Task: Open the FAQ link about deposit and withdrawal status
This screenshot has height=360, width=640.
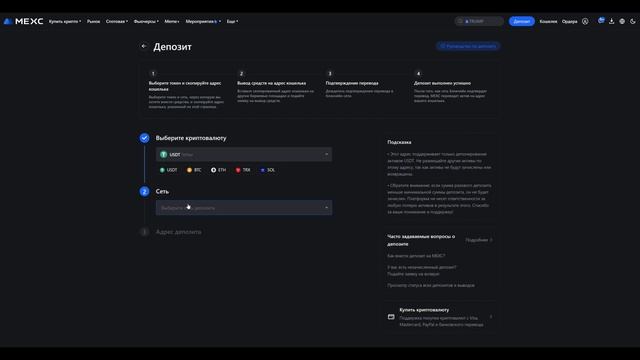Action: [431, 285]
